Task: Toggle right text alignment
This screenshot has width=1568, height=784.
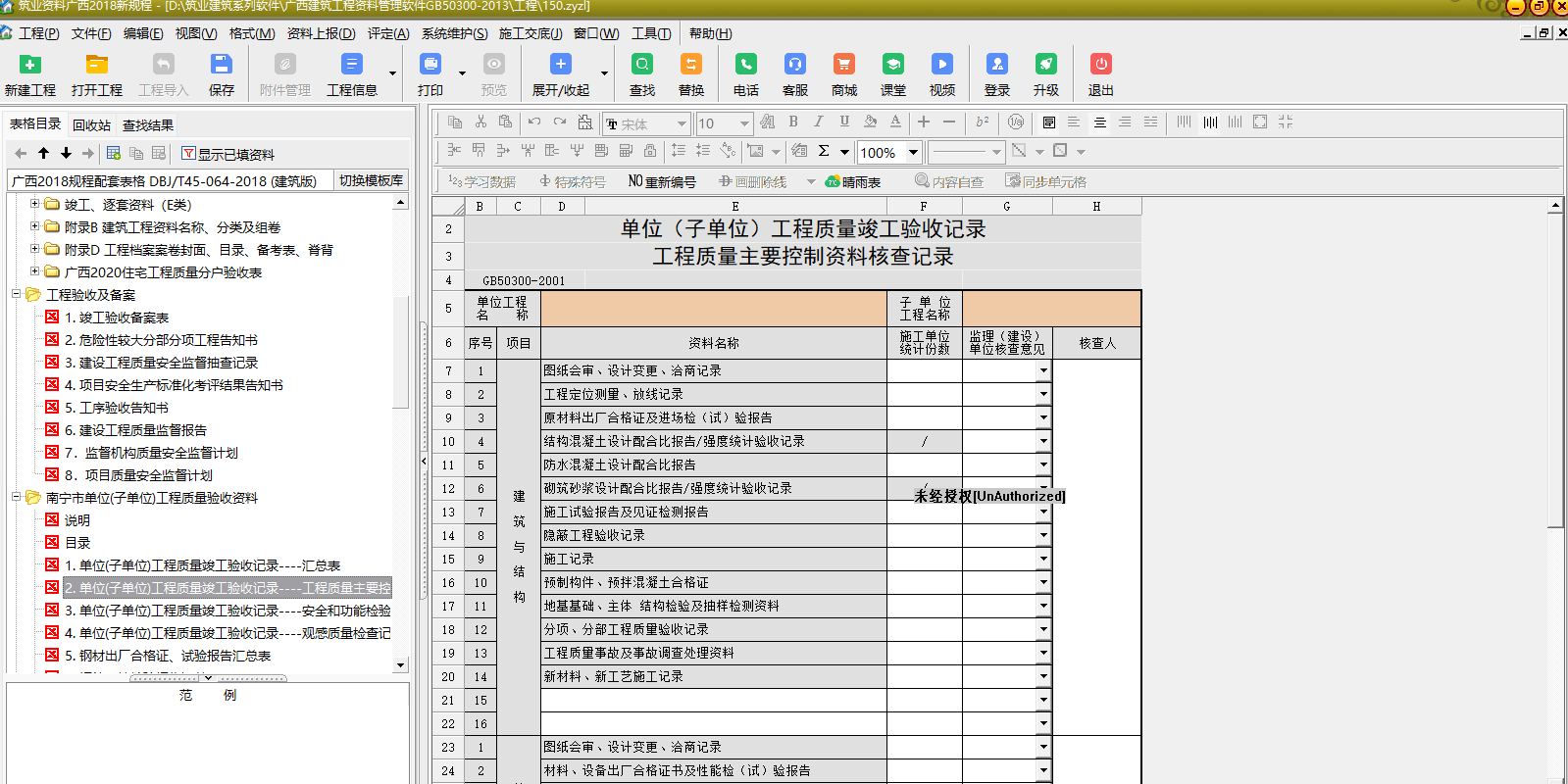Action: point(1125,122)
